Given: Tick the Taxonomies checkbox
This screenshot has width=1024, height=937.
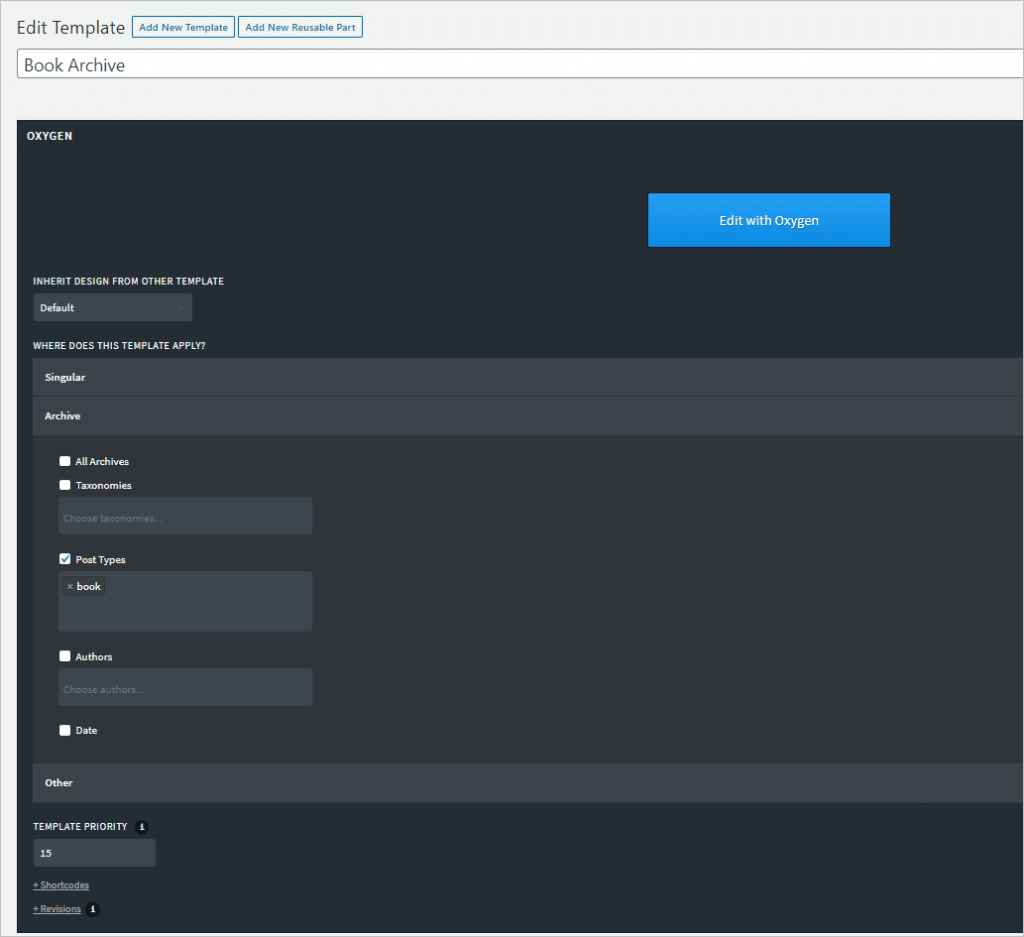Looking at the screenshot, I should [x=65, y=485].
